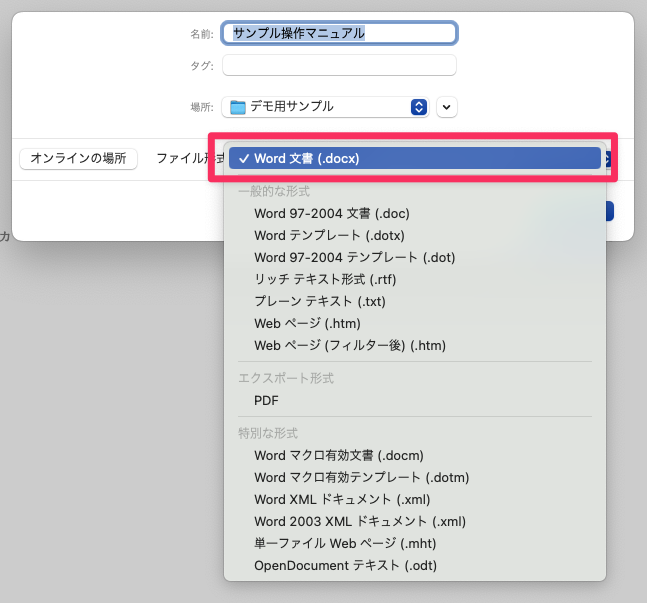
Task: Choose 単一ファイル Web ページ (.mht)
Action: pos(415,544)
